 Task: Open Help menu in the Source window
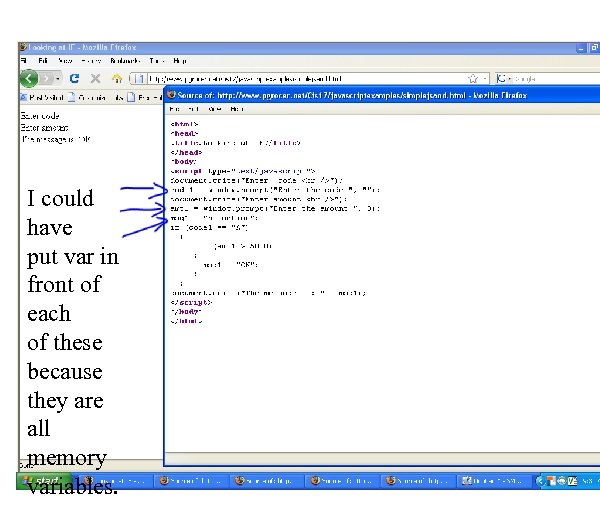tap(237, 109)
